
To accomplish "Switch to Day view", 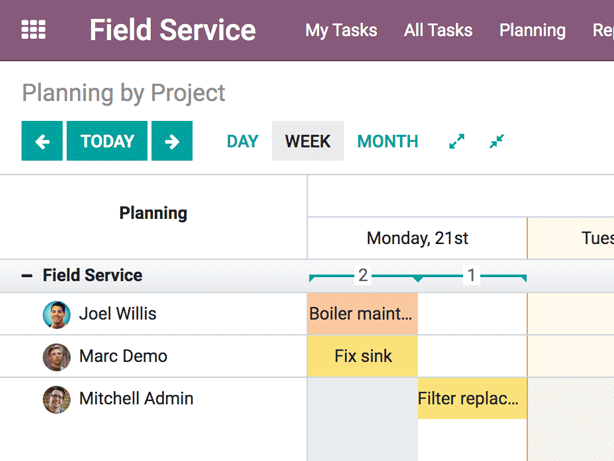I will coord(242,141).
